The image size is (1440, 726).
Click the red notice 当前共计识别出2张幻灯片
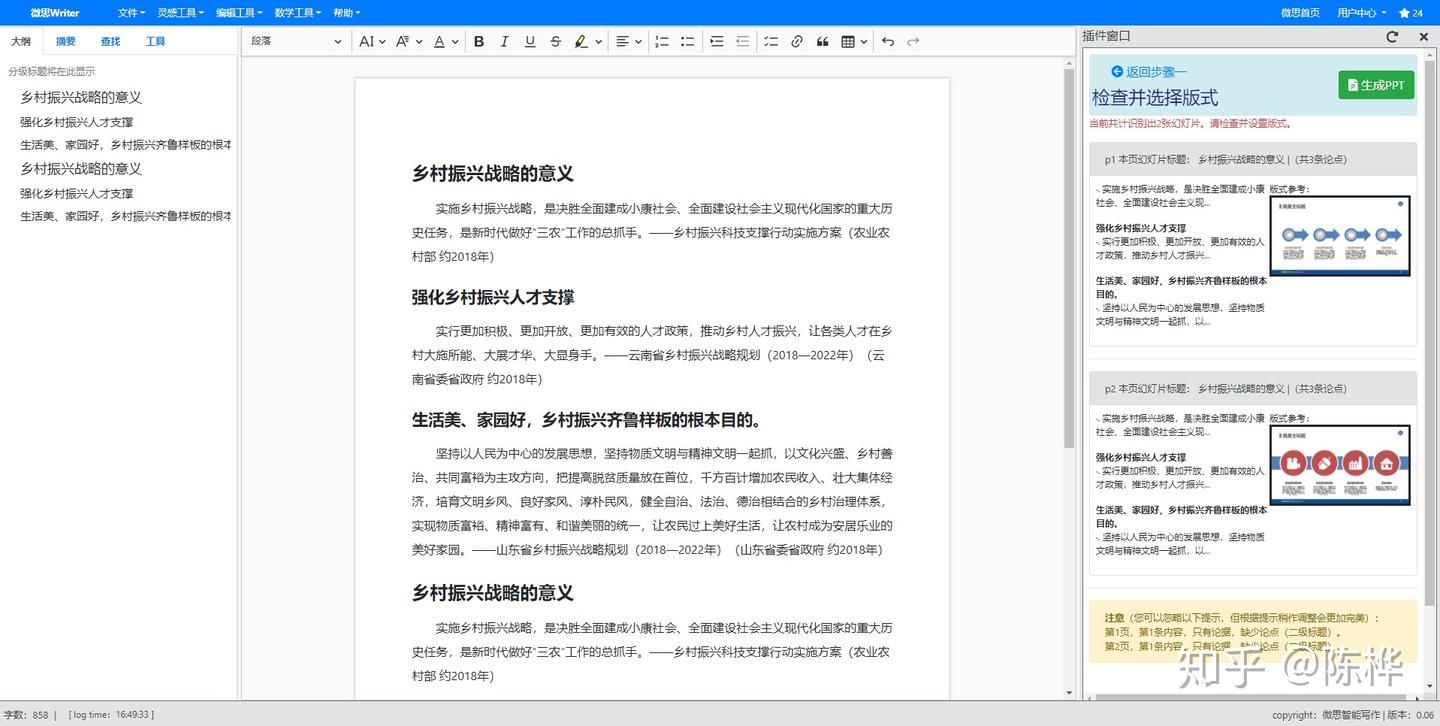1190,124
